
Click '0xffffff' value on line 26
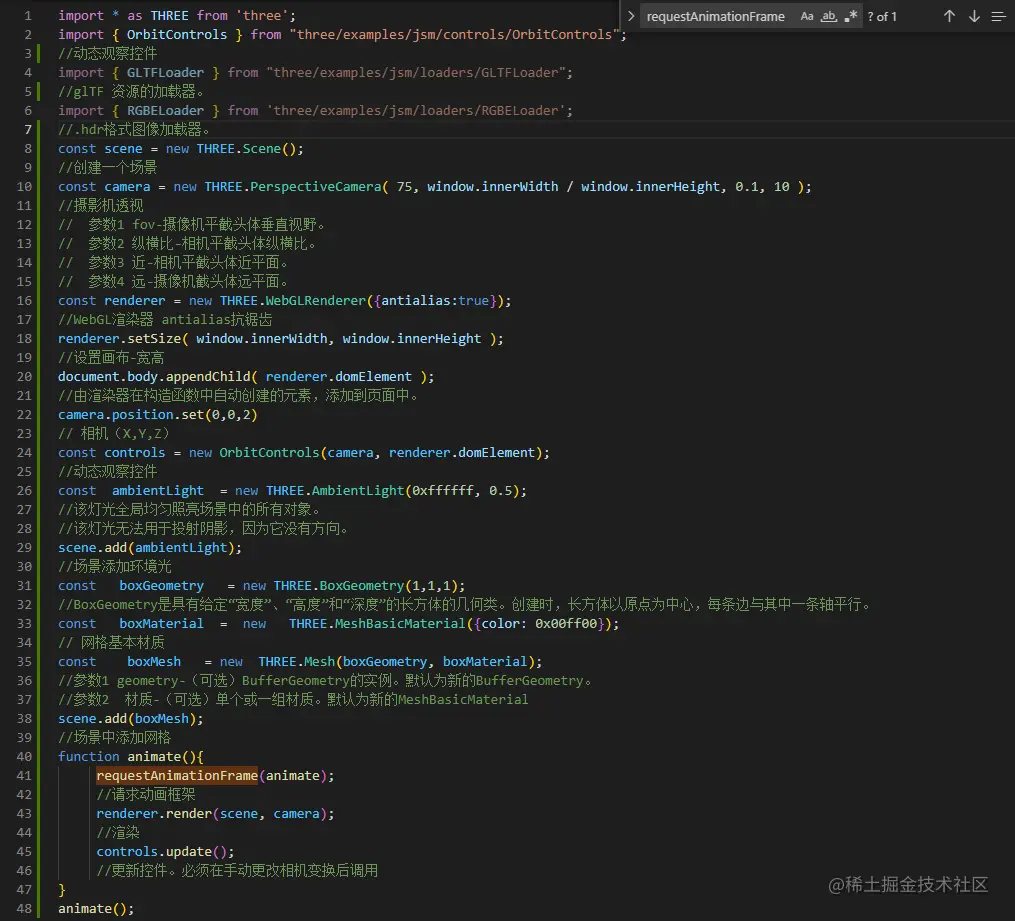click(x=443, y=491)
